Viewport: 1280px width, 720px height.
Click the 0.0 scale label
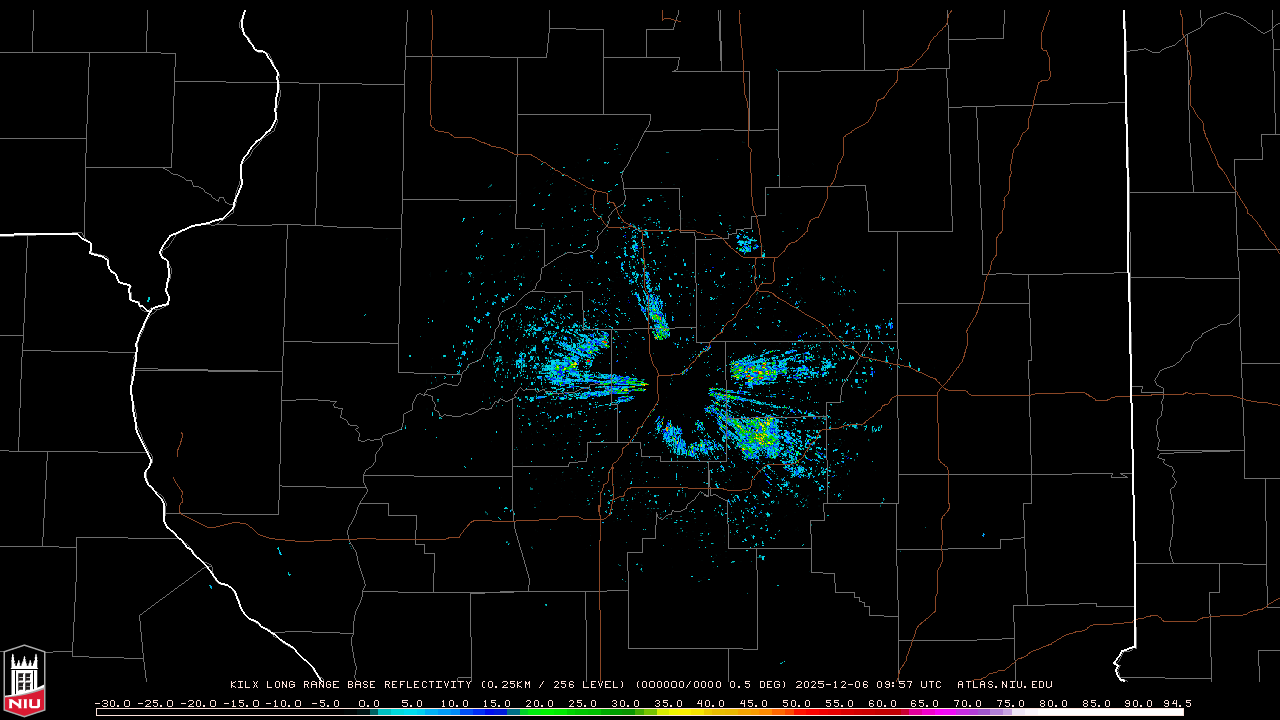(x=369, y=703)
